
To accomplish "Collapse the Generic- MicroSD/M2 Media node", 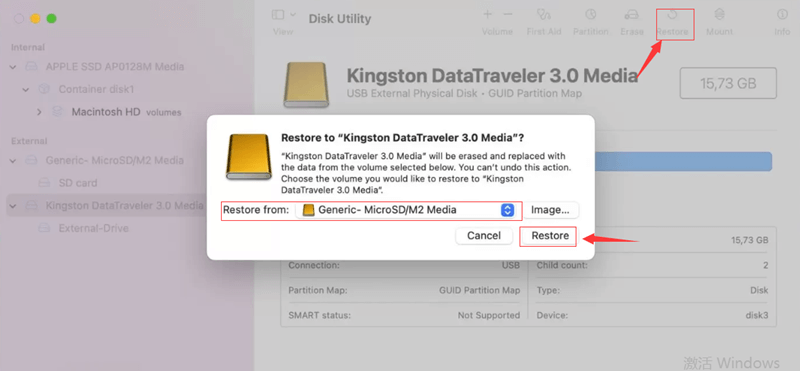I will point(13,160).
